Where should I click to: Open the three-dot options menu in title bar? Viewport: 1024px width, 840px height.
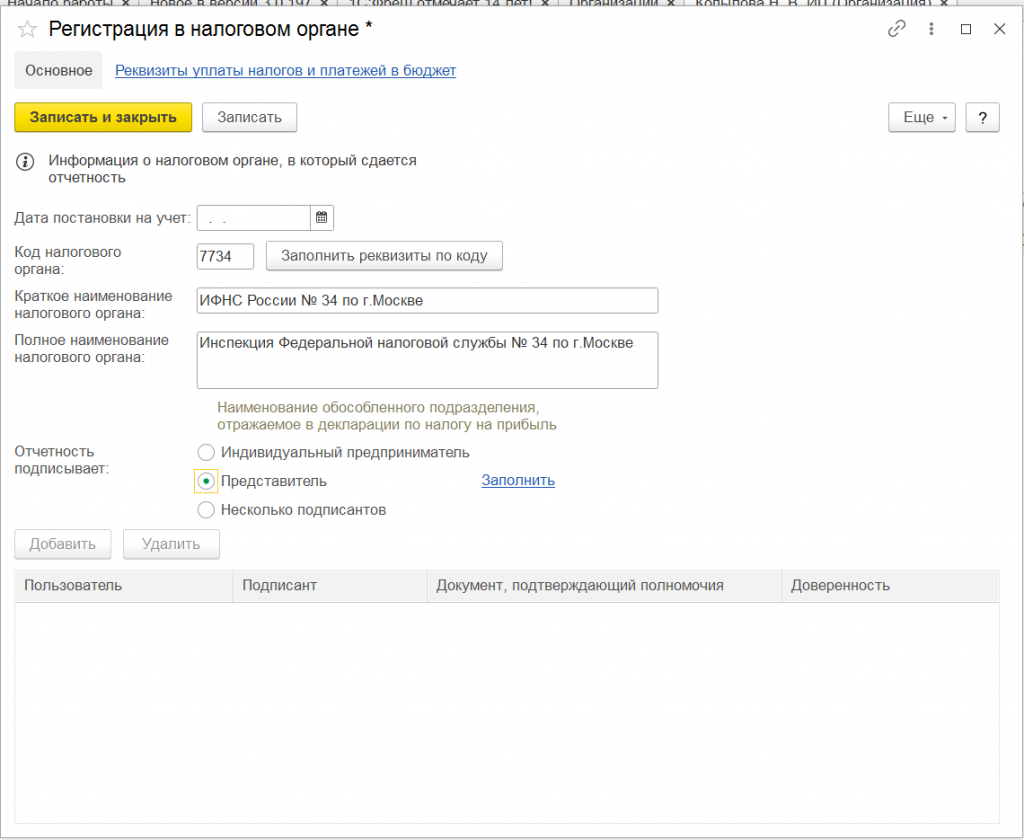click(931, 29)
